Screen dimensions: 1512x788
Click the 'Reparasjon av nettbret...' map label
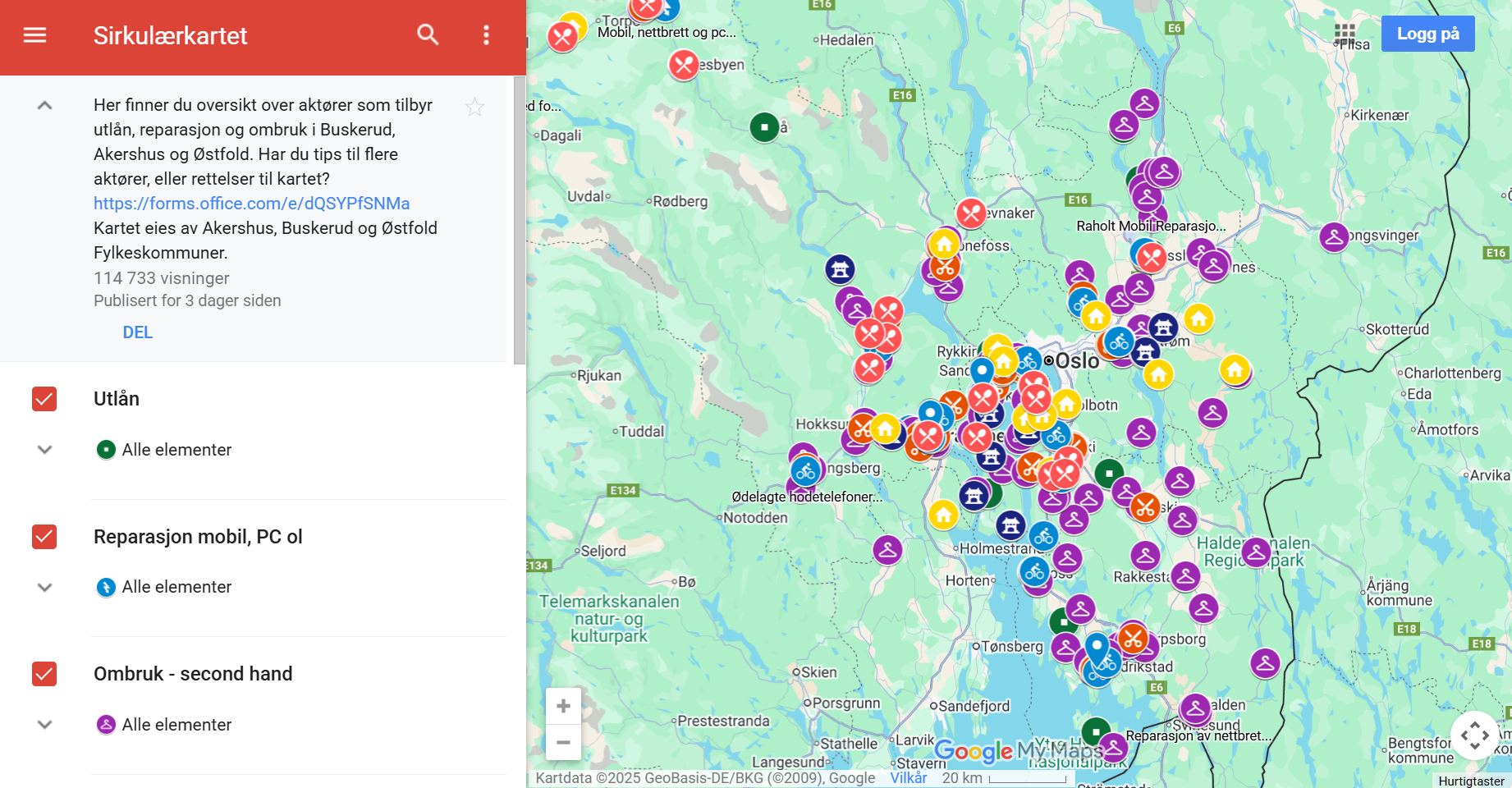pyautogui.click(x=1198, y=735)
